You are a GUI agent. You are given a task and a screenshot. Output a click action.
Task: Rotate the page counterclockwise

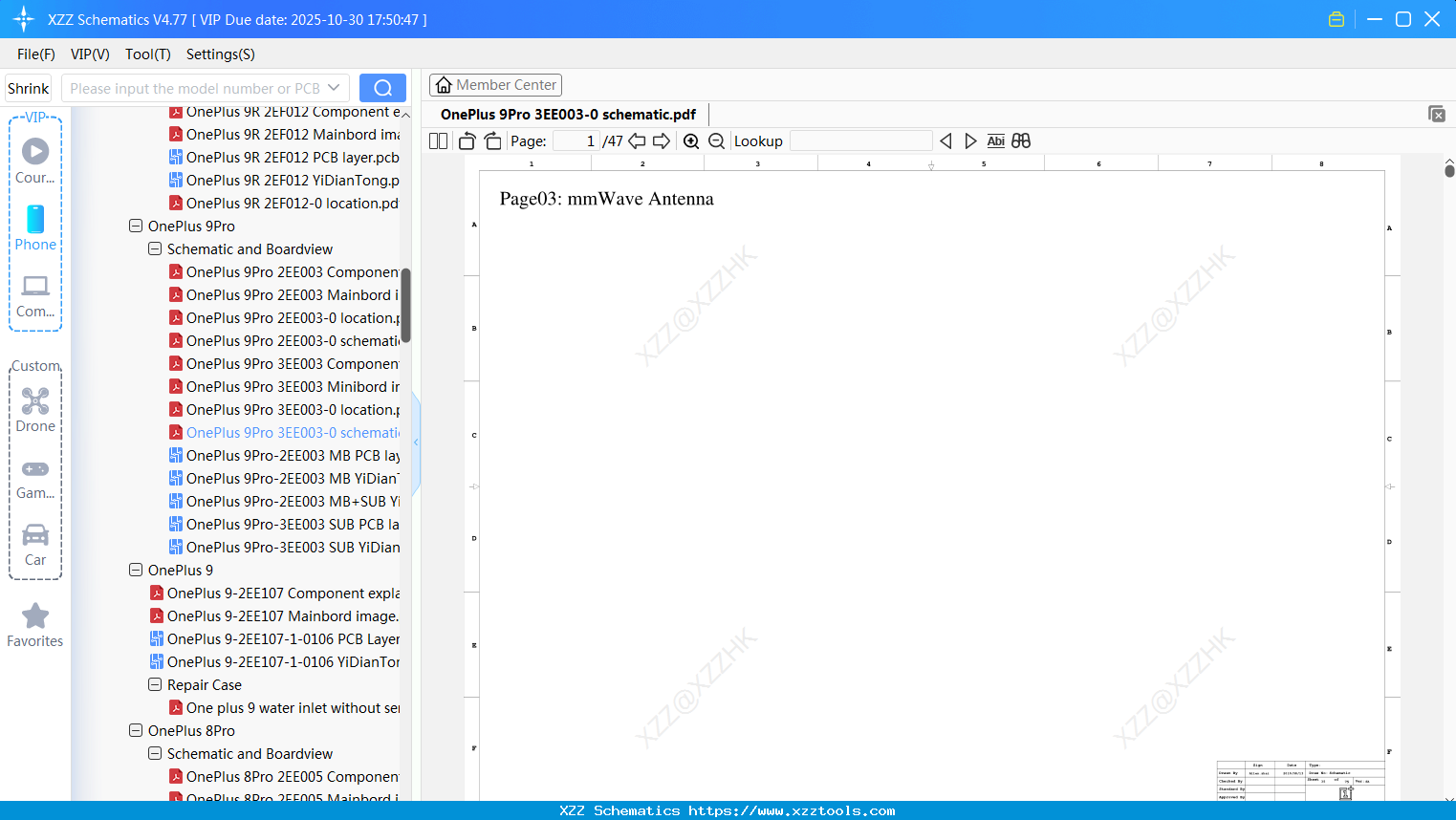467,140
